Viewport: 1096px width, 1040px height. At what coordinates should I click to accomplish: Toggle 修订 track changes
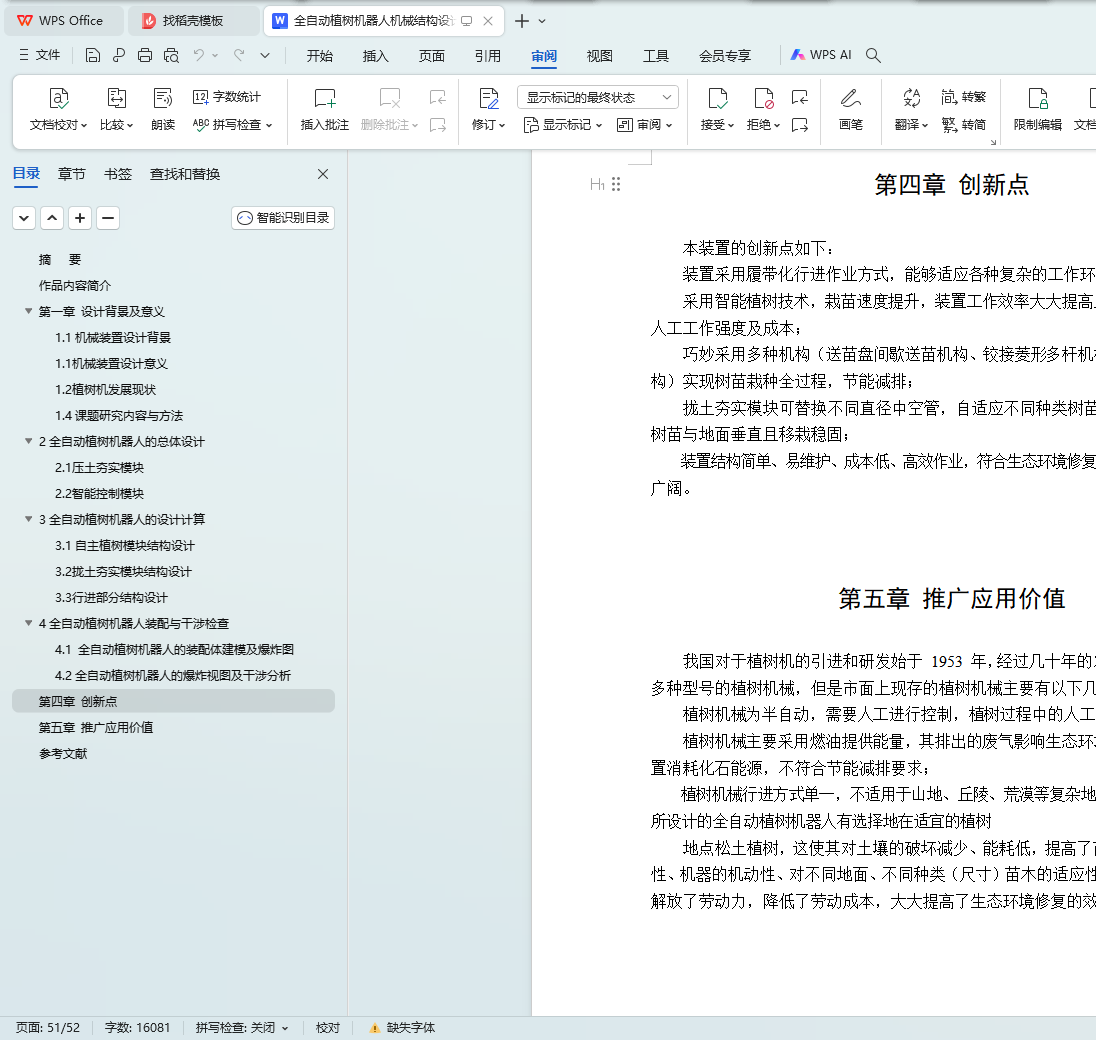click(488, 109)
